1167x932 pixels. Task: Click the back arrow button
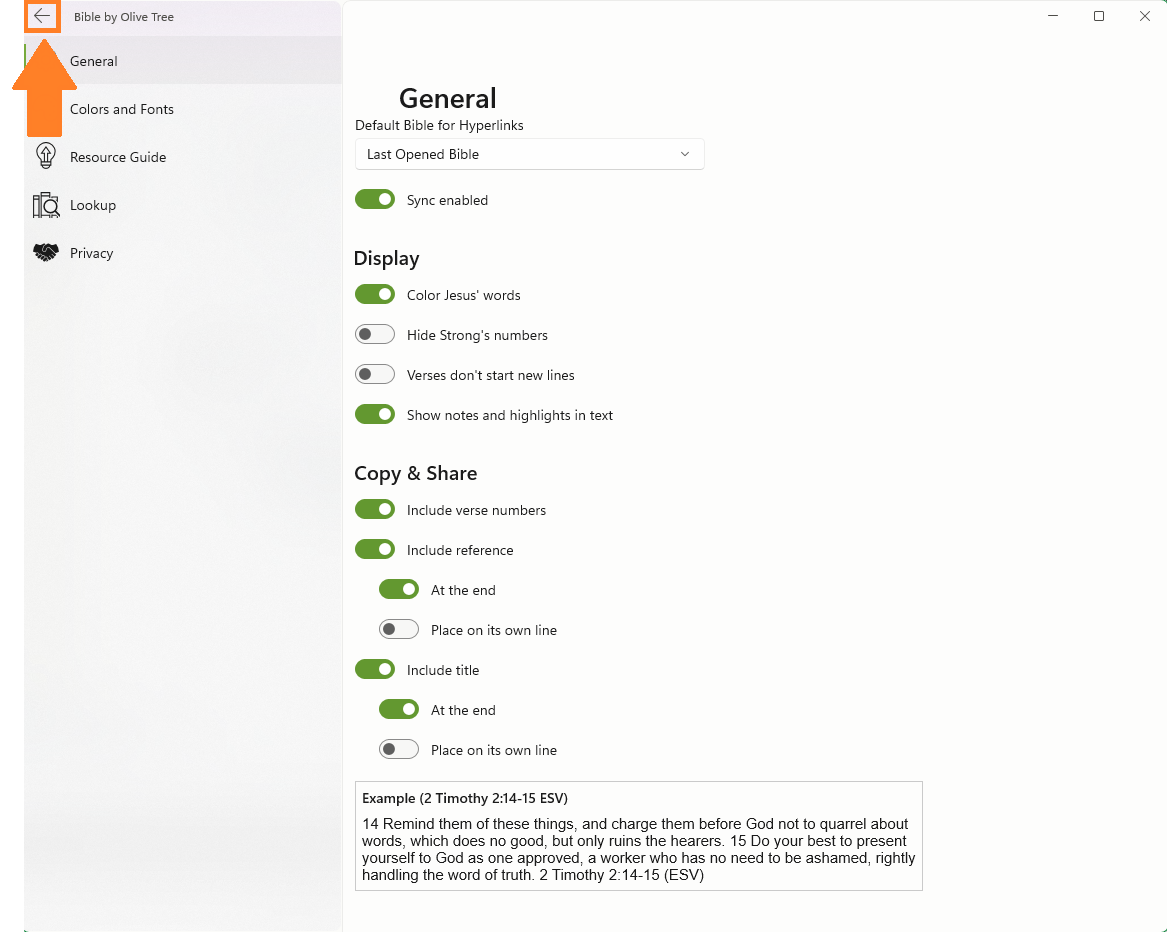pos(42,16)
